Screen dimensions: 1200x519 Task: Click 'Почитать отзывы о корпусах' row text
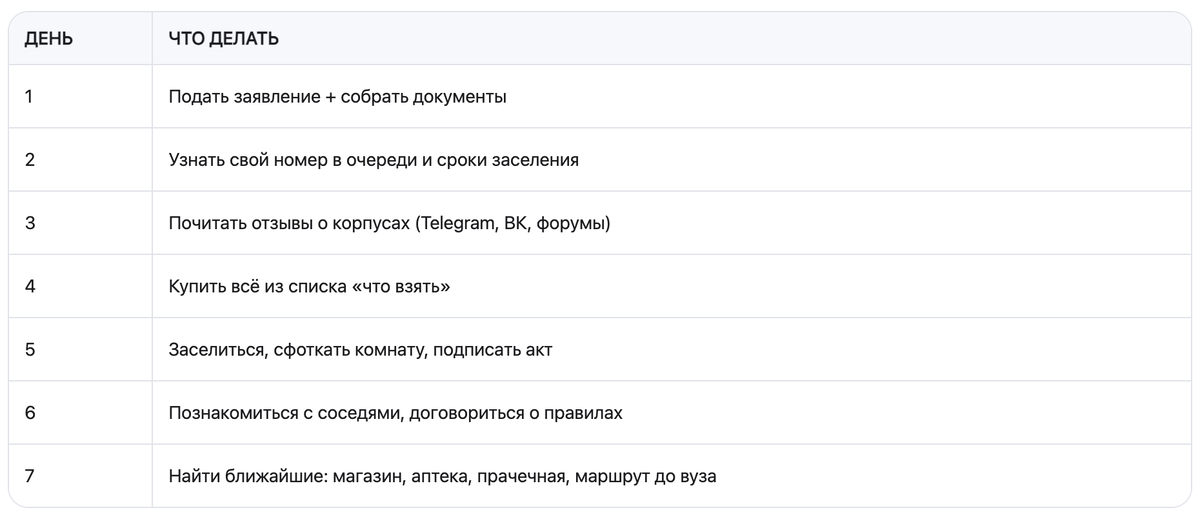[x=389, y=223]
